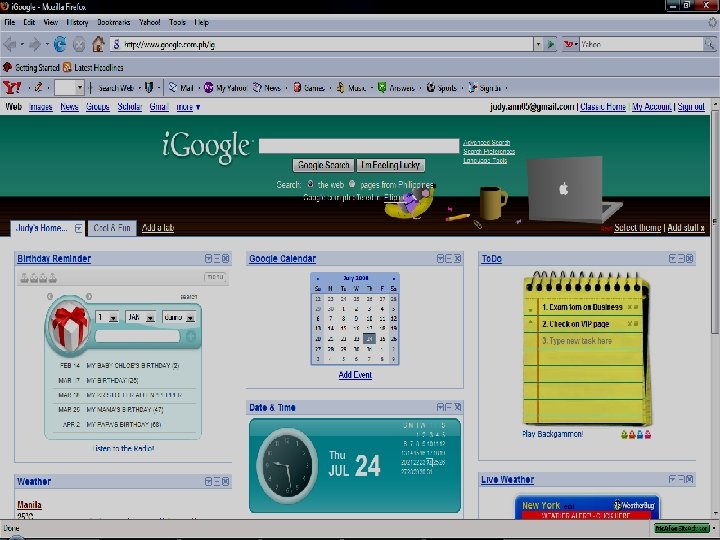Select date 24 in Google Calendar
This screenshot has width=720, height=540.
[x=369, y=339]
